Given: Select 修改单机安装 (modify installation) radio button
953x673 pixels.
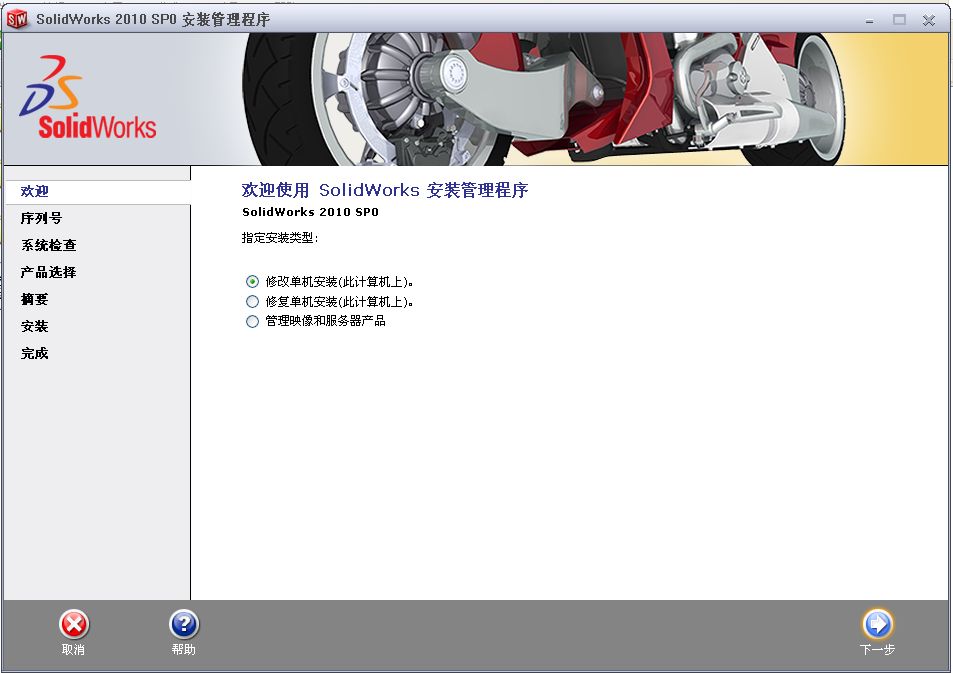Looking at the screenshot, I should pyautogui.click(x=252, y=281).
